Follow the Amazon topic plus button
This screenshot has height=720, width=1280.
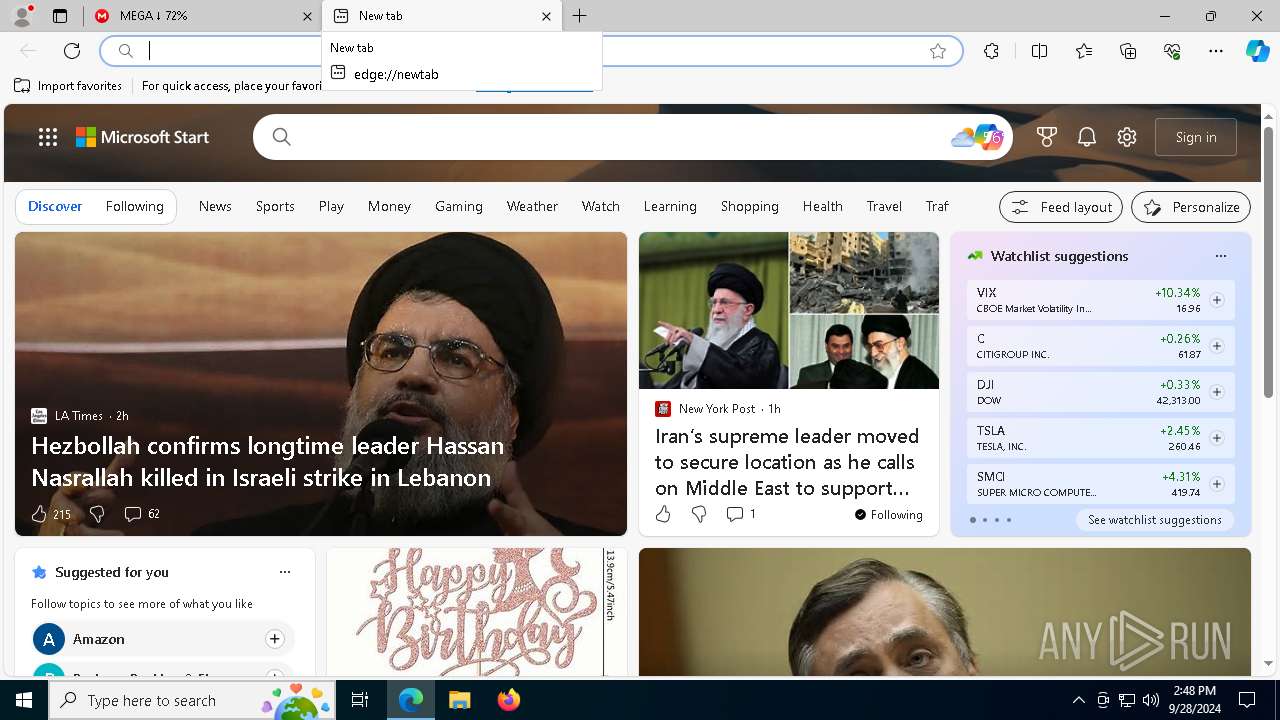[274, 639]
